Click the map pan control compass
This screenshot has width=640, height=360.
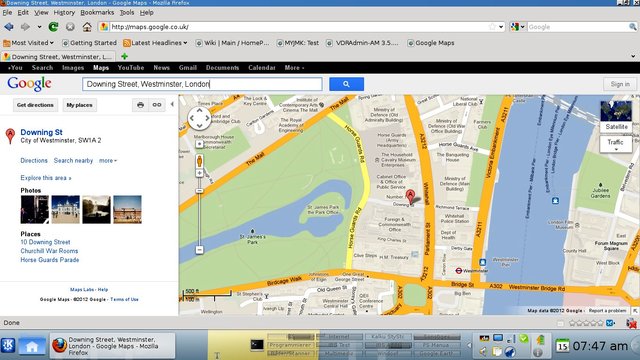point(200,118)
